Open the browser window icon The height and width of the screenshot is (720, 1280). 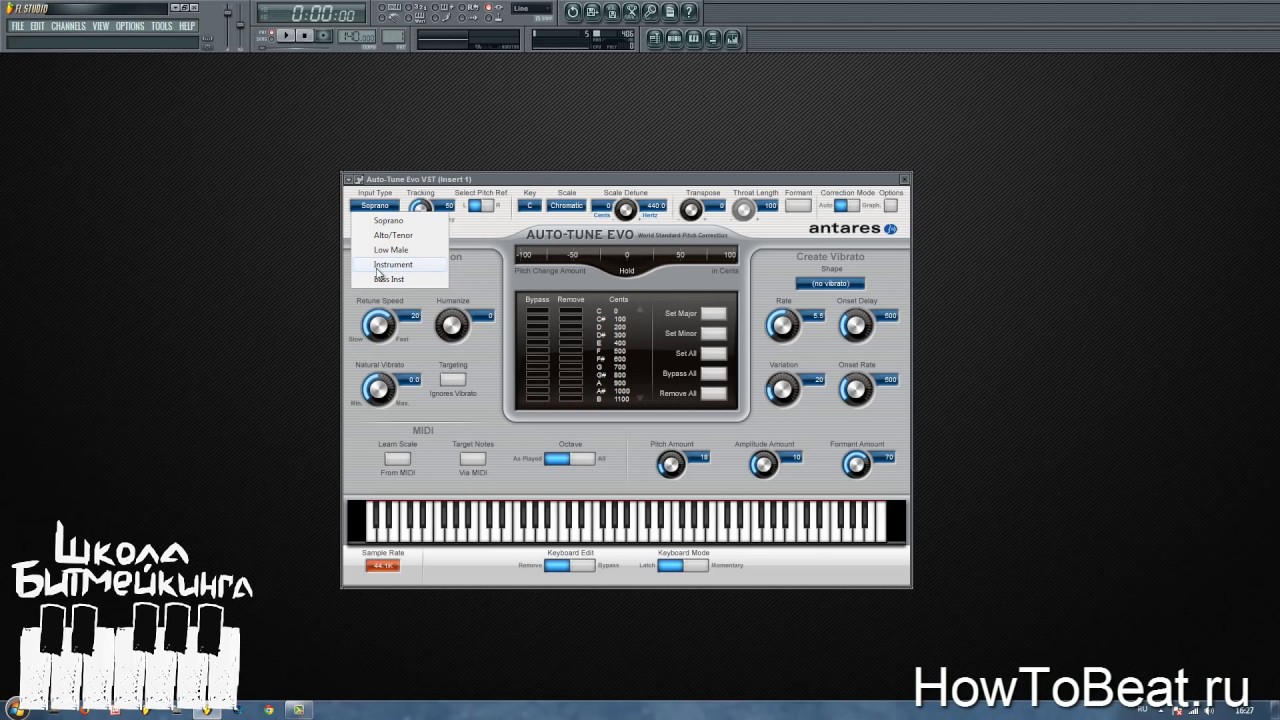point(713,38)
